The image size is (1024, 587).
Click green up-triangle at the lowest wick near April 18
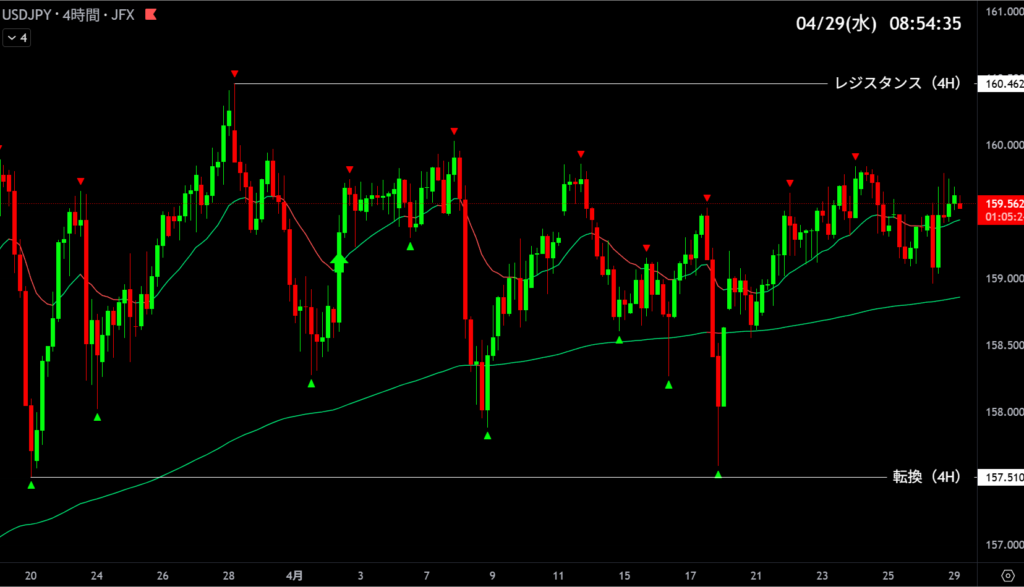[718, 474]
